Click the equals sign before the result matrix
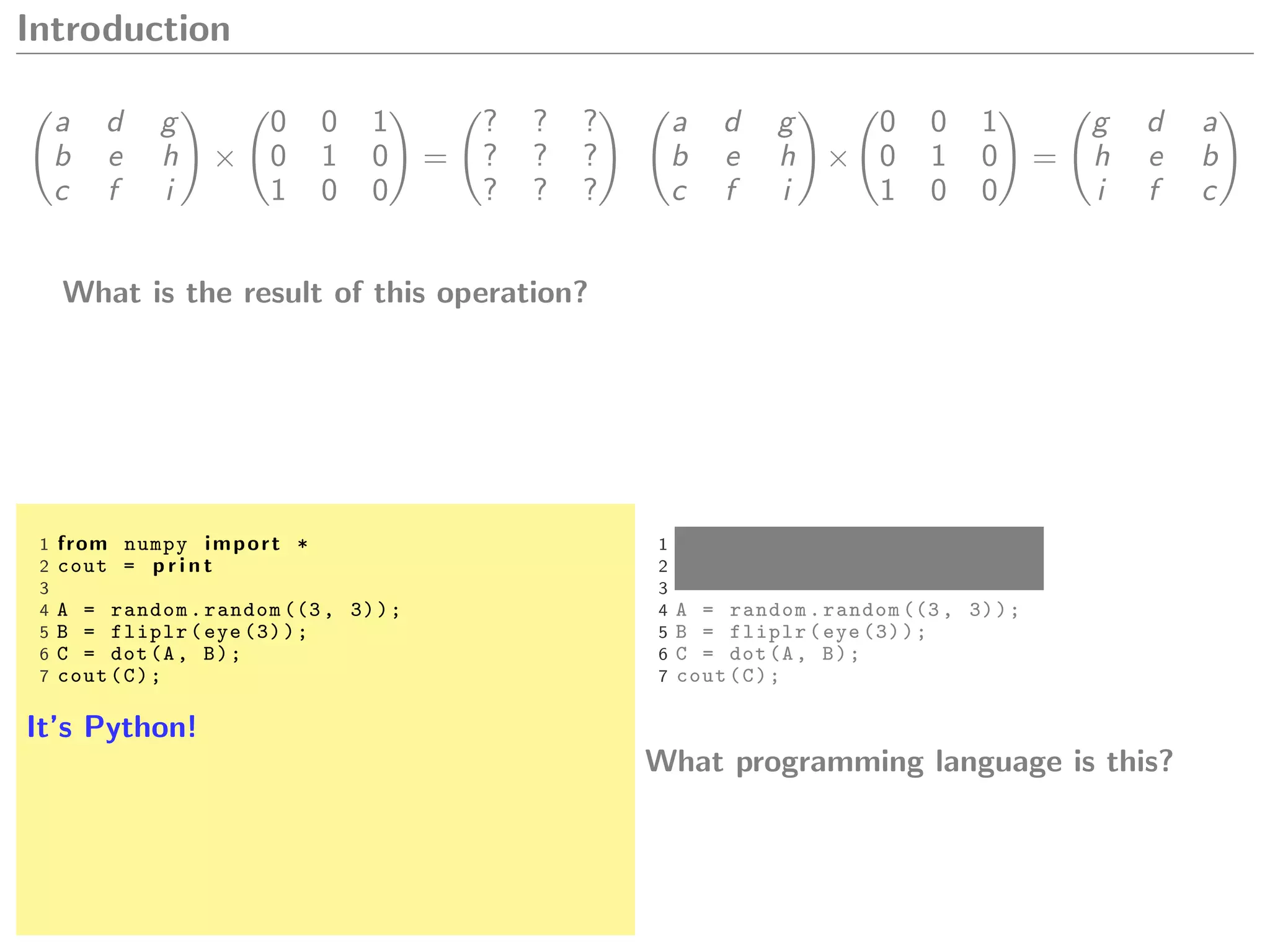Viewport: 1270px width, 952px height. coord(1044,159)
